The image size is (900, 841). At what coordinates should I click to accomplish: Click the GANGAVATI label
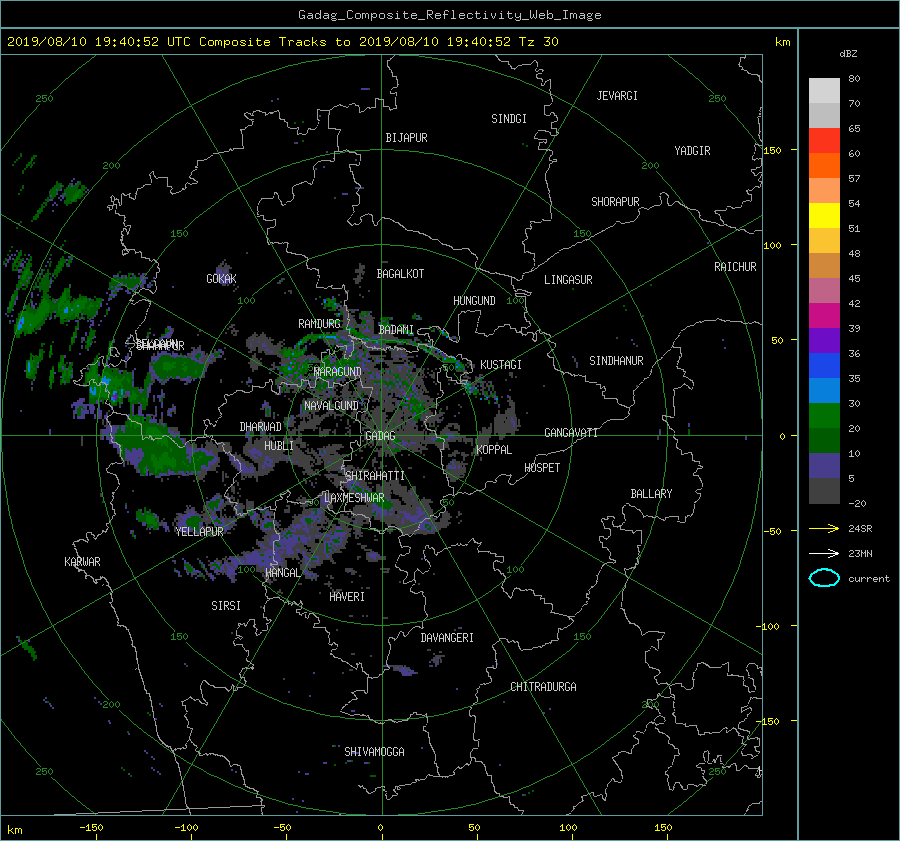coord(571,433)
